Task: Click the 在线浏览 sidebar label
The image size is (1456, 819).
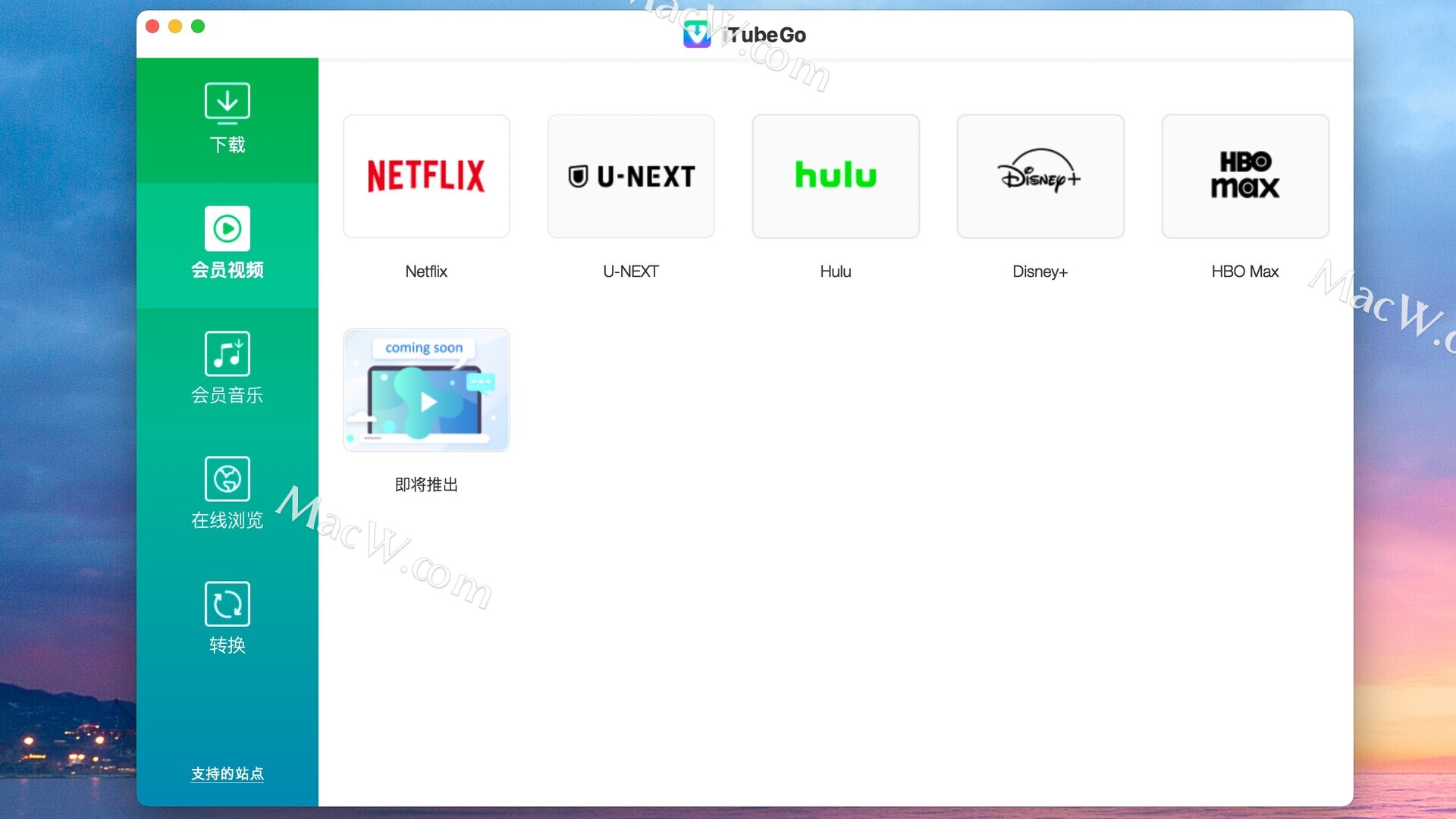Action: click(227, 520)
